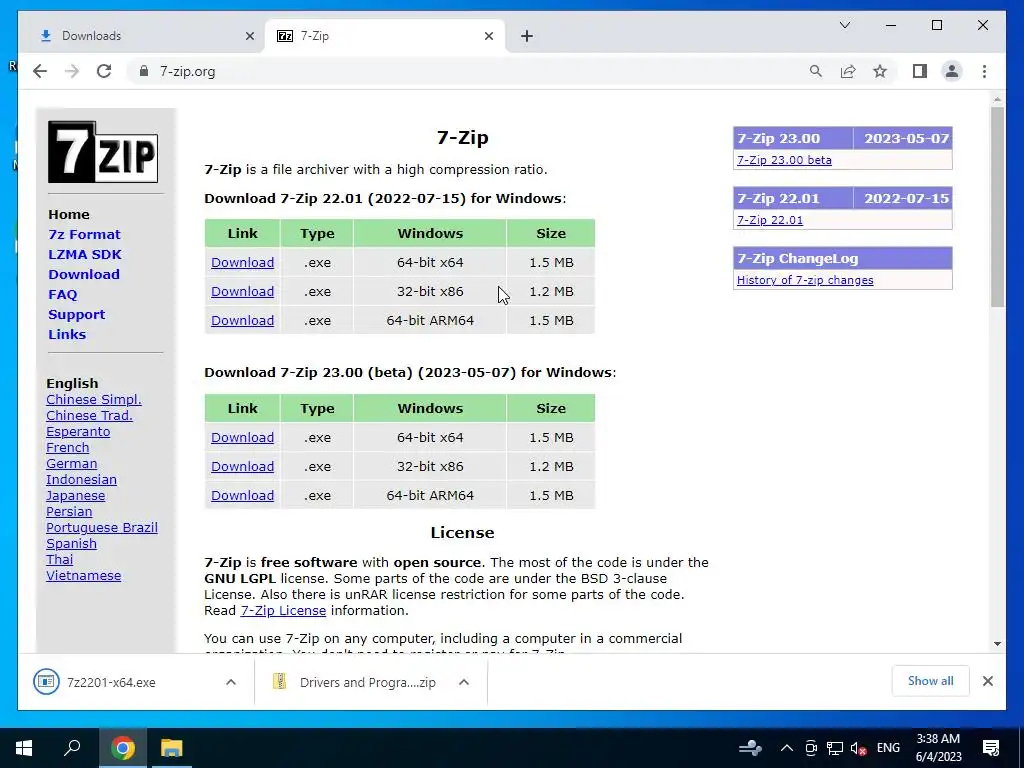Open the tab search chevron
The width and height of the screenshot is (1024, 768).
point(844,25)
